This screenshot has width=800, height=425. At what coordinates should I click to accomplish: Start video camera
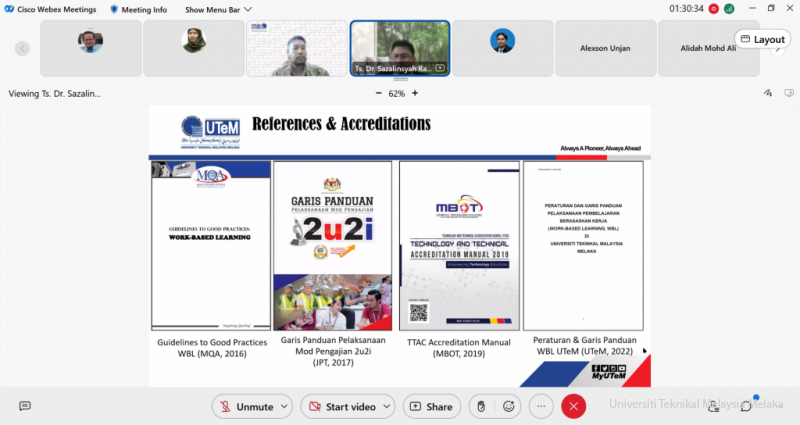(x=339, y=407)
